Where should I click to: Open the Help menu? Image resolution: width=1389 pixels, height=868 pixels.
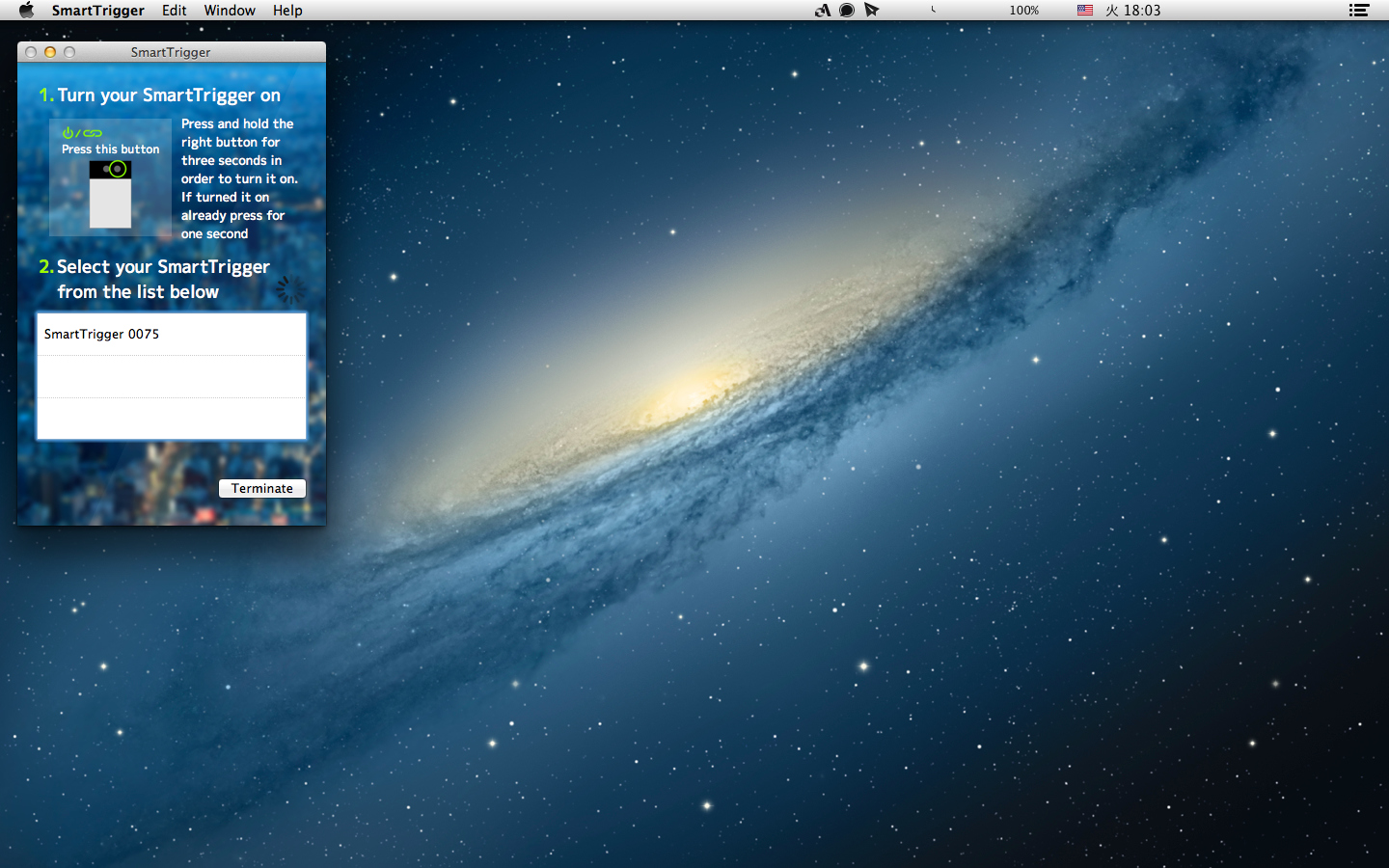287,11
